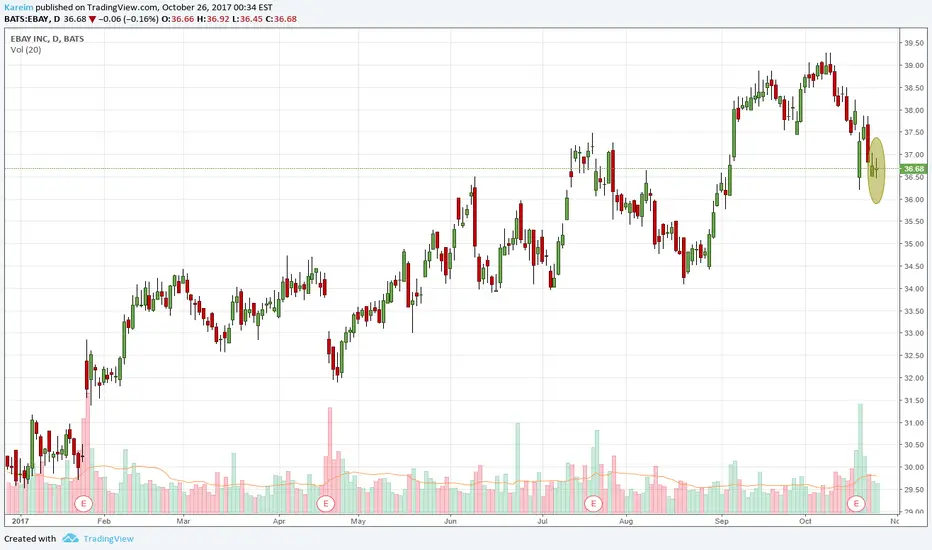Click the Oct time axis label

[x=805, y=521]
